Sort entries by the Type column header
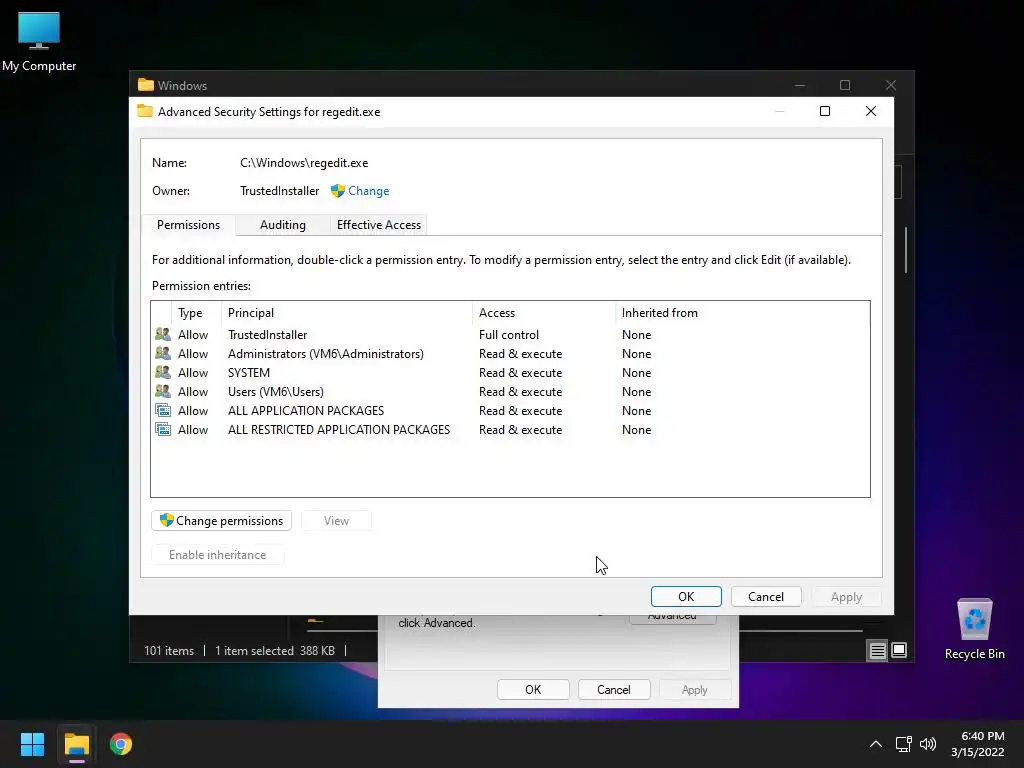The image size is (1024, 768). pyautogui.click(x=197, y=313)
